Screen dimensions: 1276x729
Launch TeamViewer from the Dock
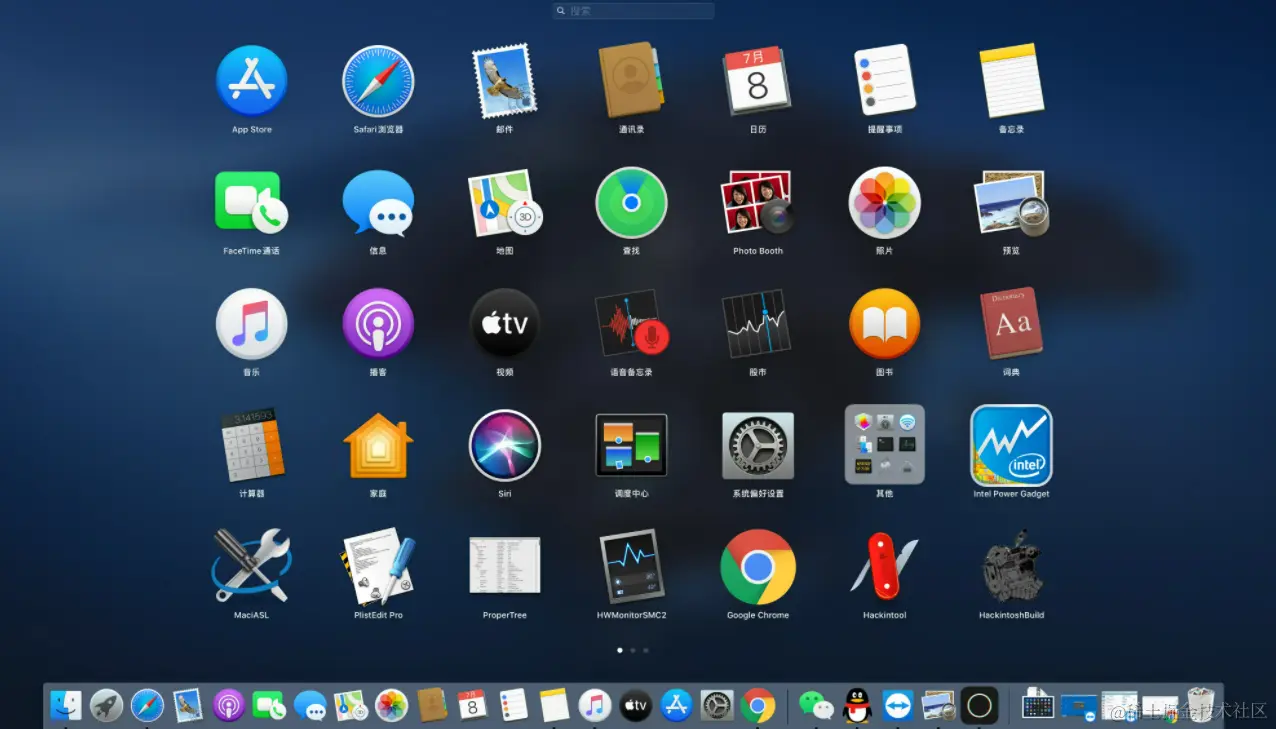point(898,705)
